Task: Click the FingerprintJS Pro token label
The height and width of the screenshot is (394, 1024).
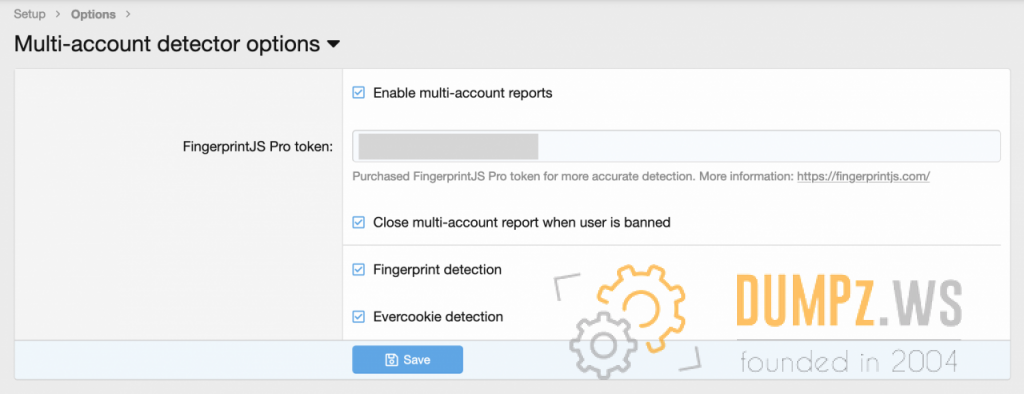Action: pyautogui.click(x=258, y=147)
